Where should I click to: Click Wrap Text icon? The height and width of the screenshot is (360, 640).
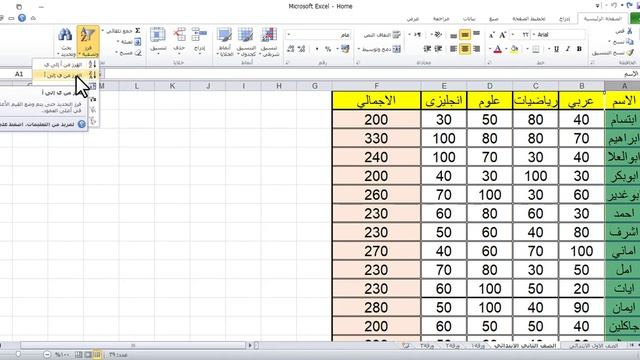point(396,35)
